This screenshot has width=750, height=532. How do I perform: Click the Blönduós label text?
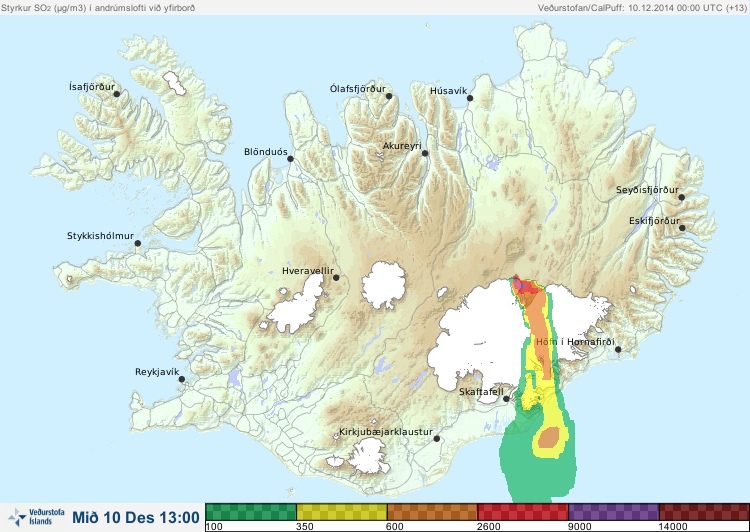point(266,152)
